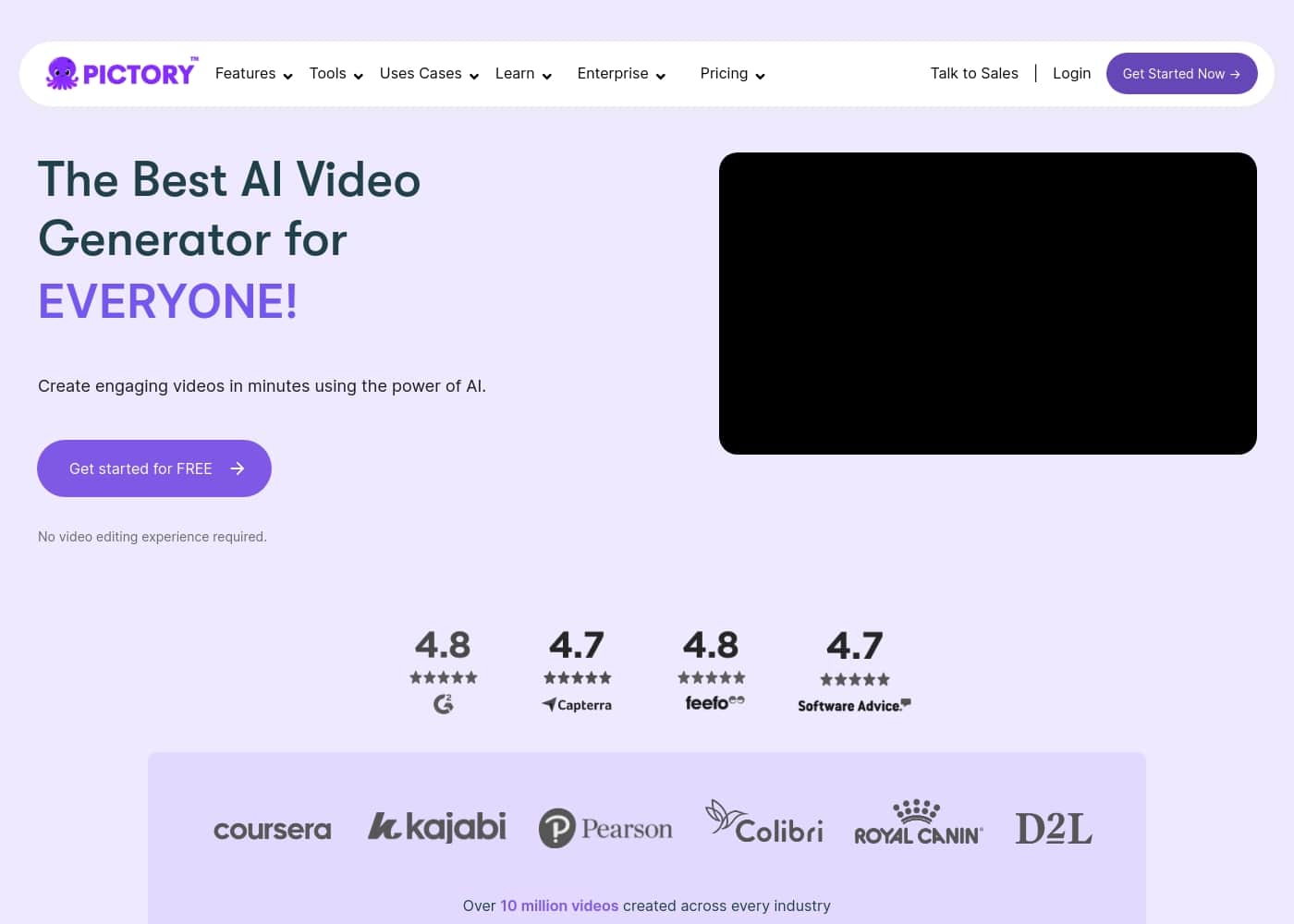1294x924 pixels.
Task: Click the Software Advice star rating
Action: click(x=855, y=679)
